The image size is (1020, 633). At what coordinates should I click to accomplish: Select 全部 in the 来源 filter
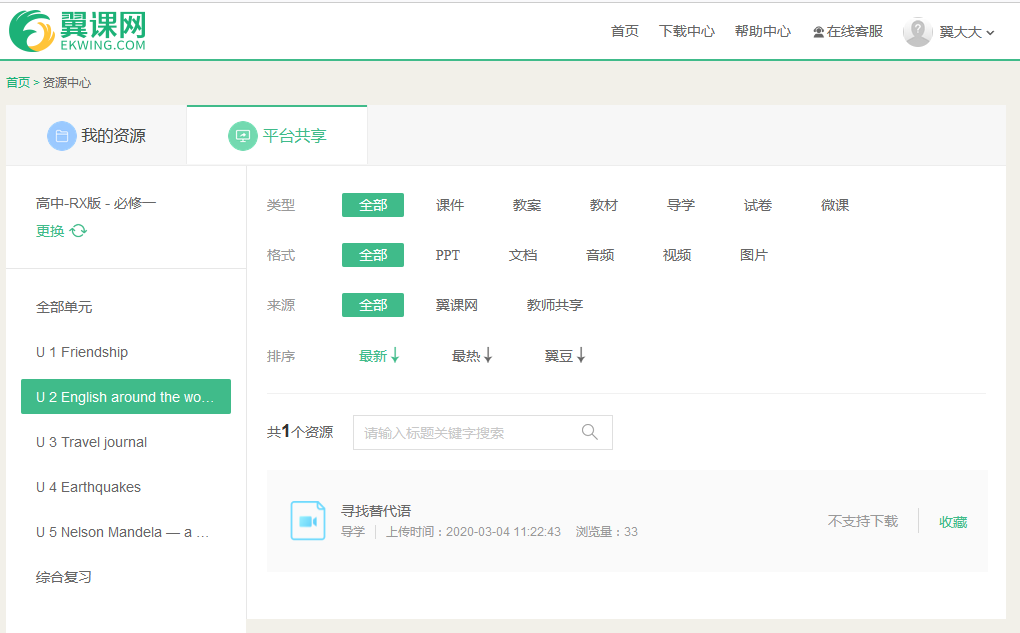tap(373, 305)
